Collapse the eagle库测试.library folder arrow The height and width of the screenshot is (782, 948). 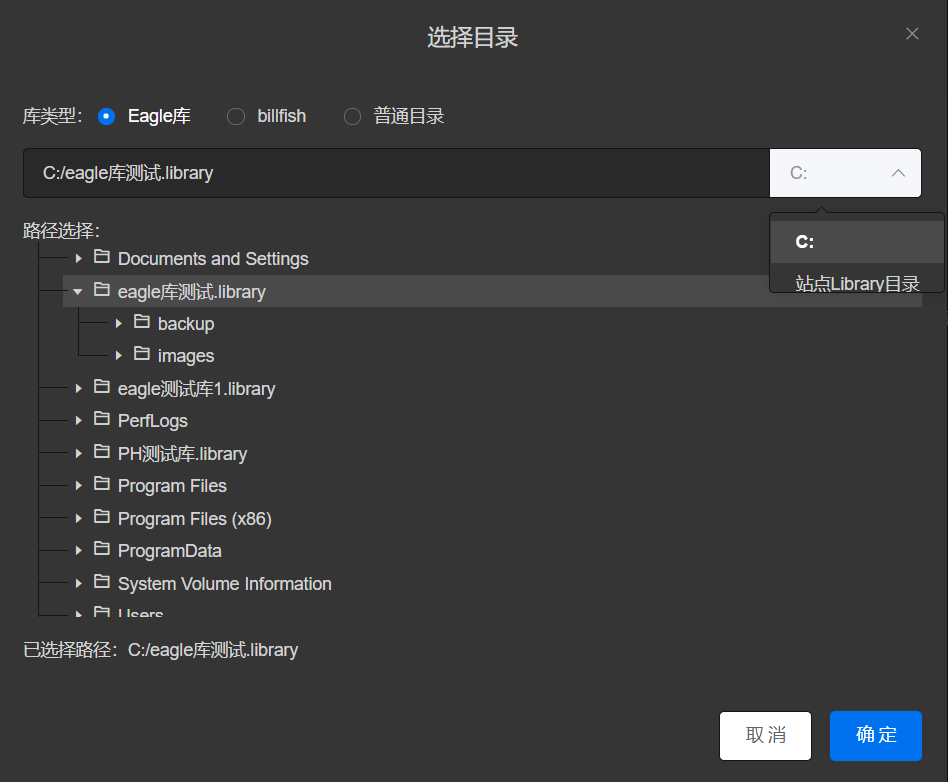[x=78, y=292]
